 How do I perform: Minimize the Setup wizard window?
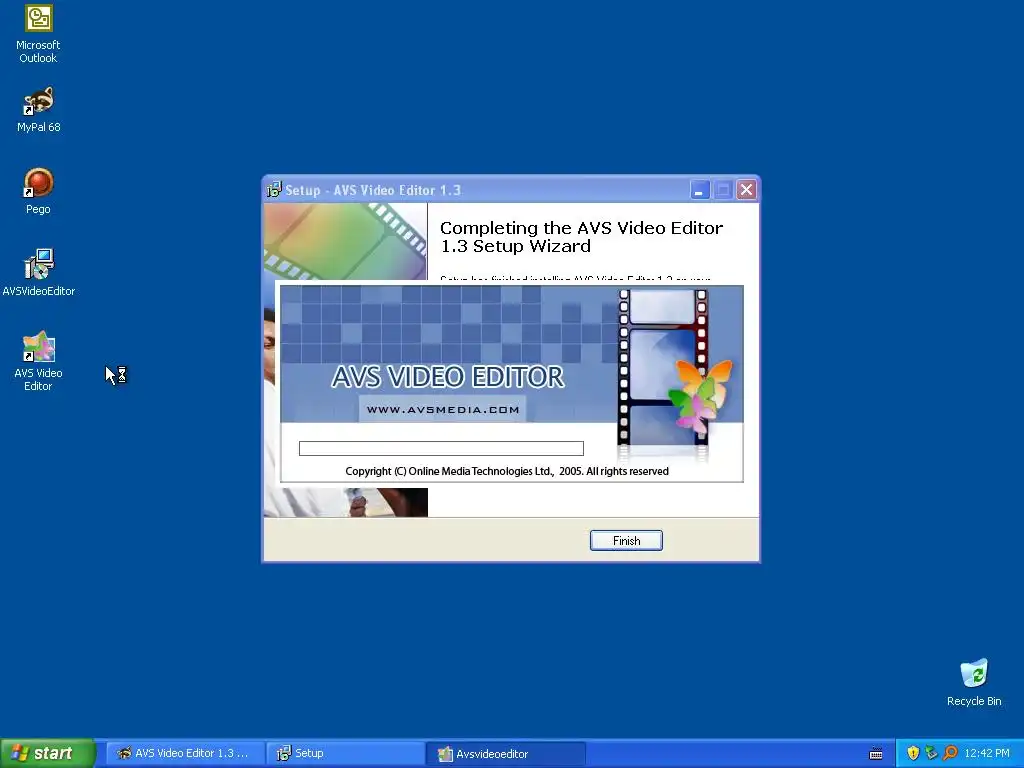699,190
